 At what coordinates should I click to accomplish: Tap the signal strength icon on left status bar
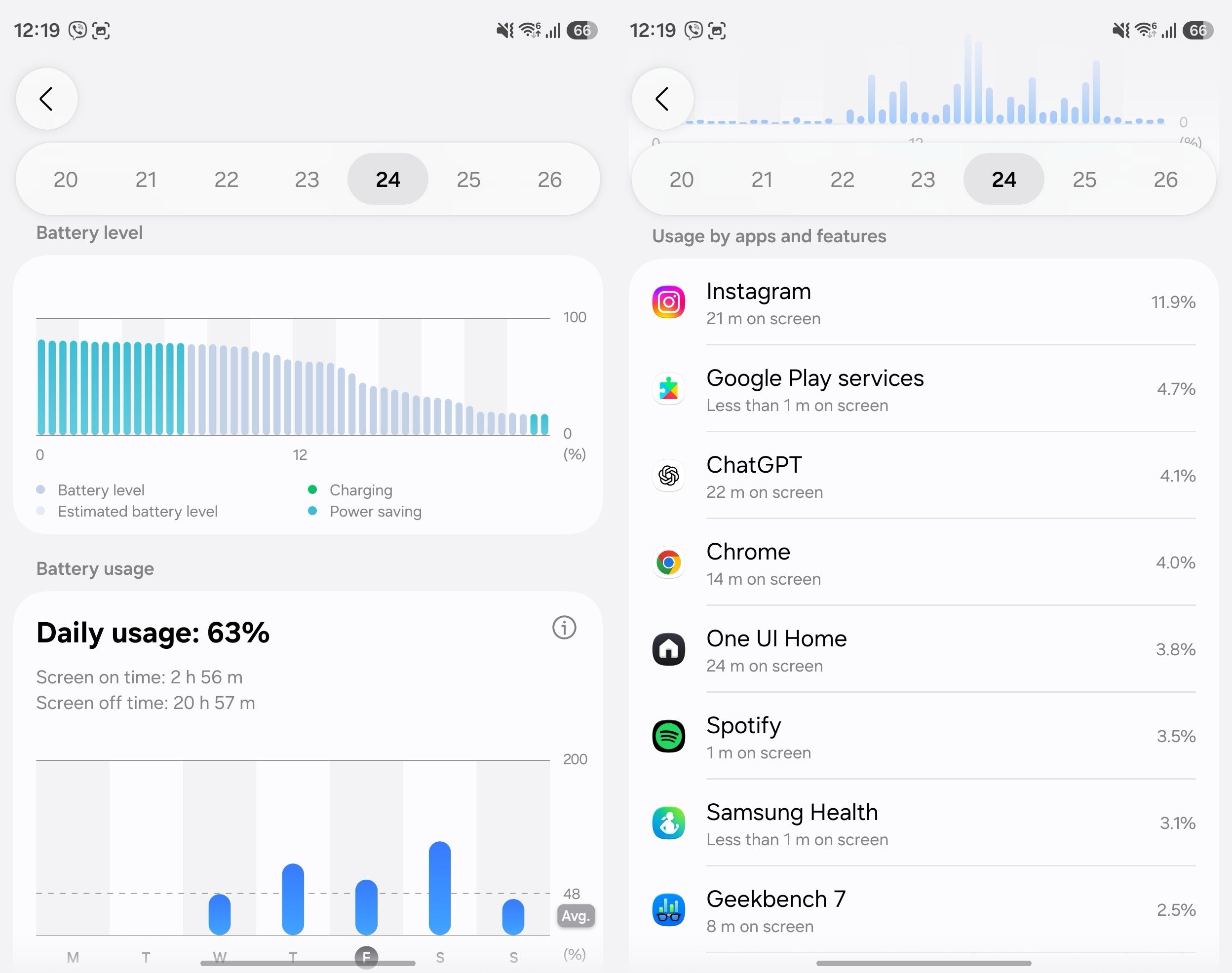tap(553, 30)
